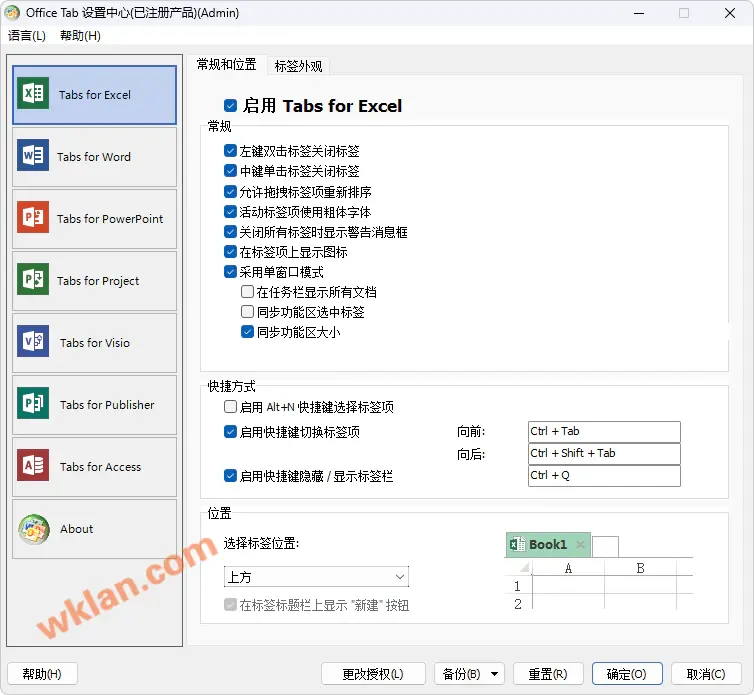
Task: Toggle 启用快捷键隐藏/显示标签栏 checkbox
Action: (x=230, y=476)
